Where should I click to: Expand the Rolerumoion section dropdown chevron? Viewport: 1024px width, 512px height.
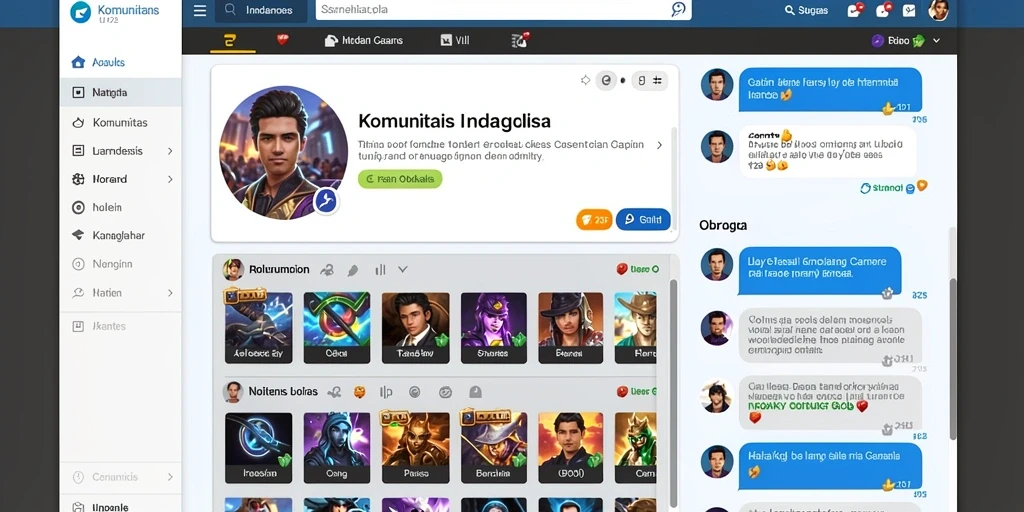[403, 269]
